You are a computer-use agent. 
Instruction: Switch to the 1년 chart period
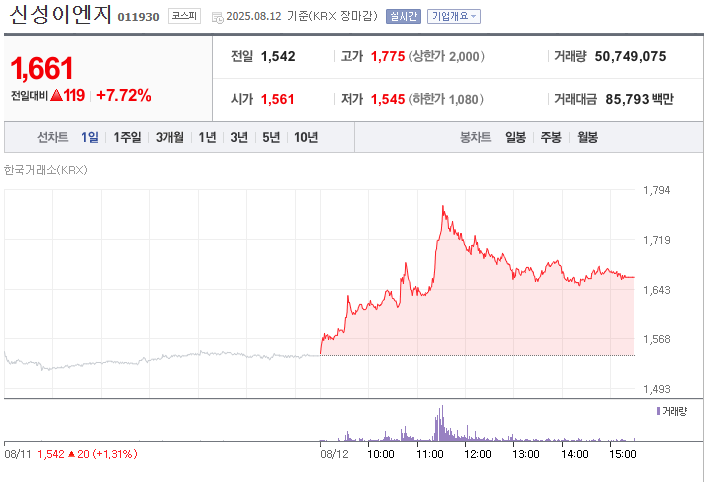point(207,137)
